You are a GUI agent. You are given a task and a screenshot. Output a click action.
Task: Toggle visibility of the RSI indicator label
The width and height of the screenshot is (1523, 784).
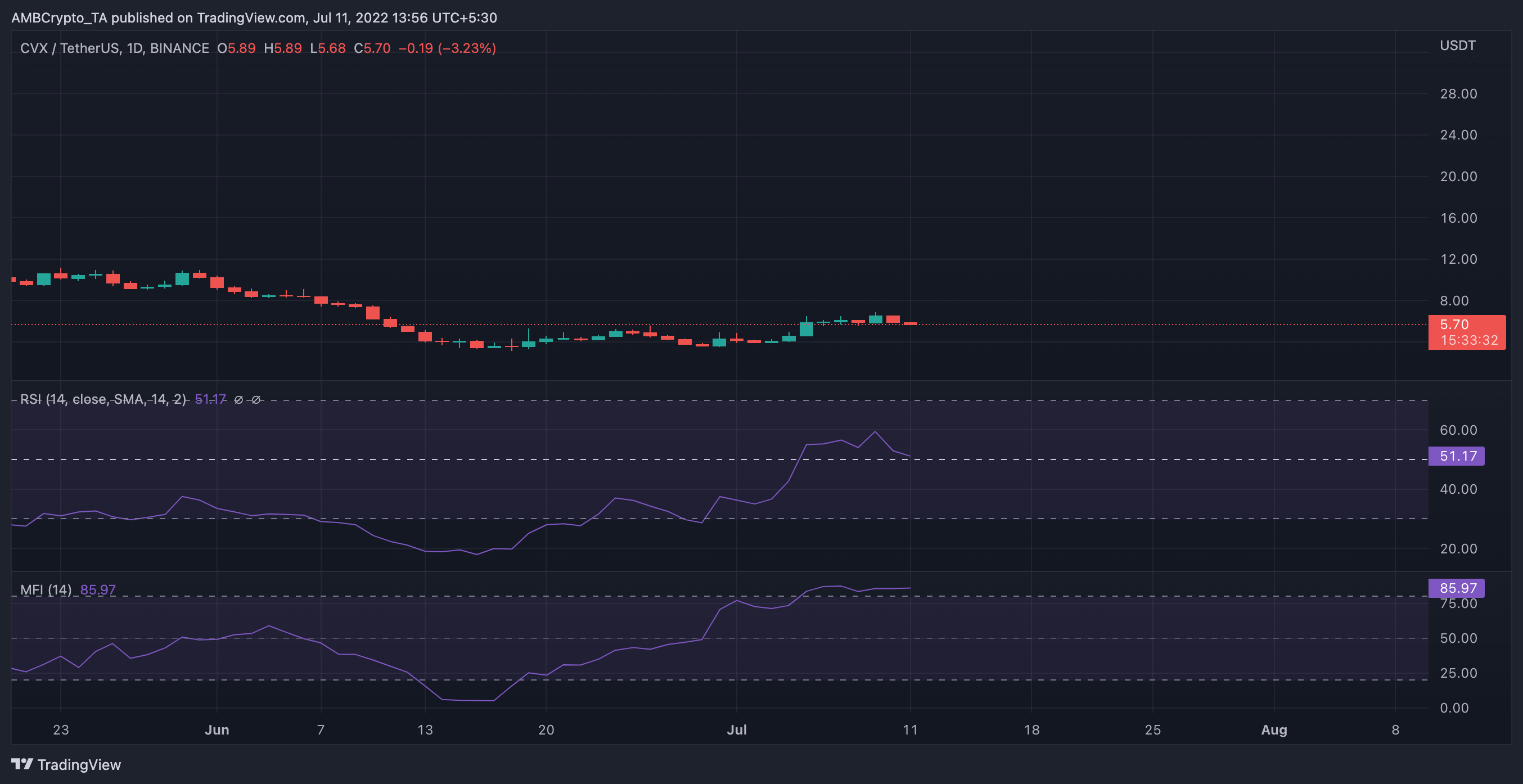click(x=102, y=399)
